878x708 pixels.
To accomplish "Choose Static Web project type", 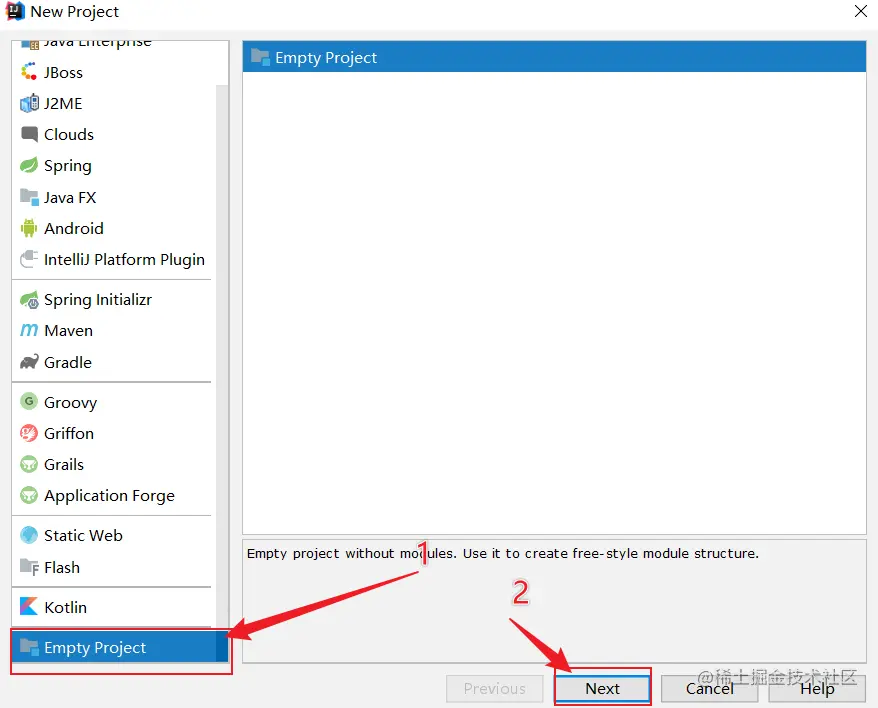I will (x=114, y=535).
